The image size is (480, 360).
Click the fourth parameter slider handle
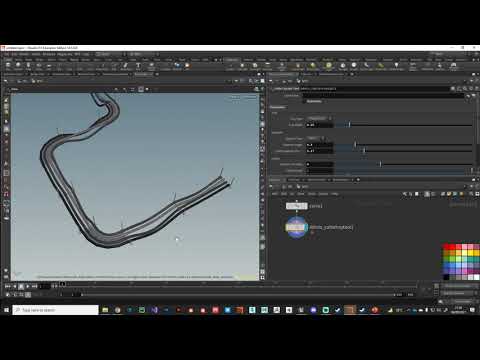[x=380, y=164]
